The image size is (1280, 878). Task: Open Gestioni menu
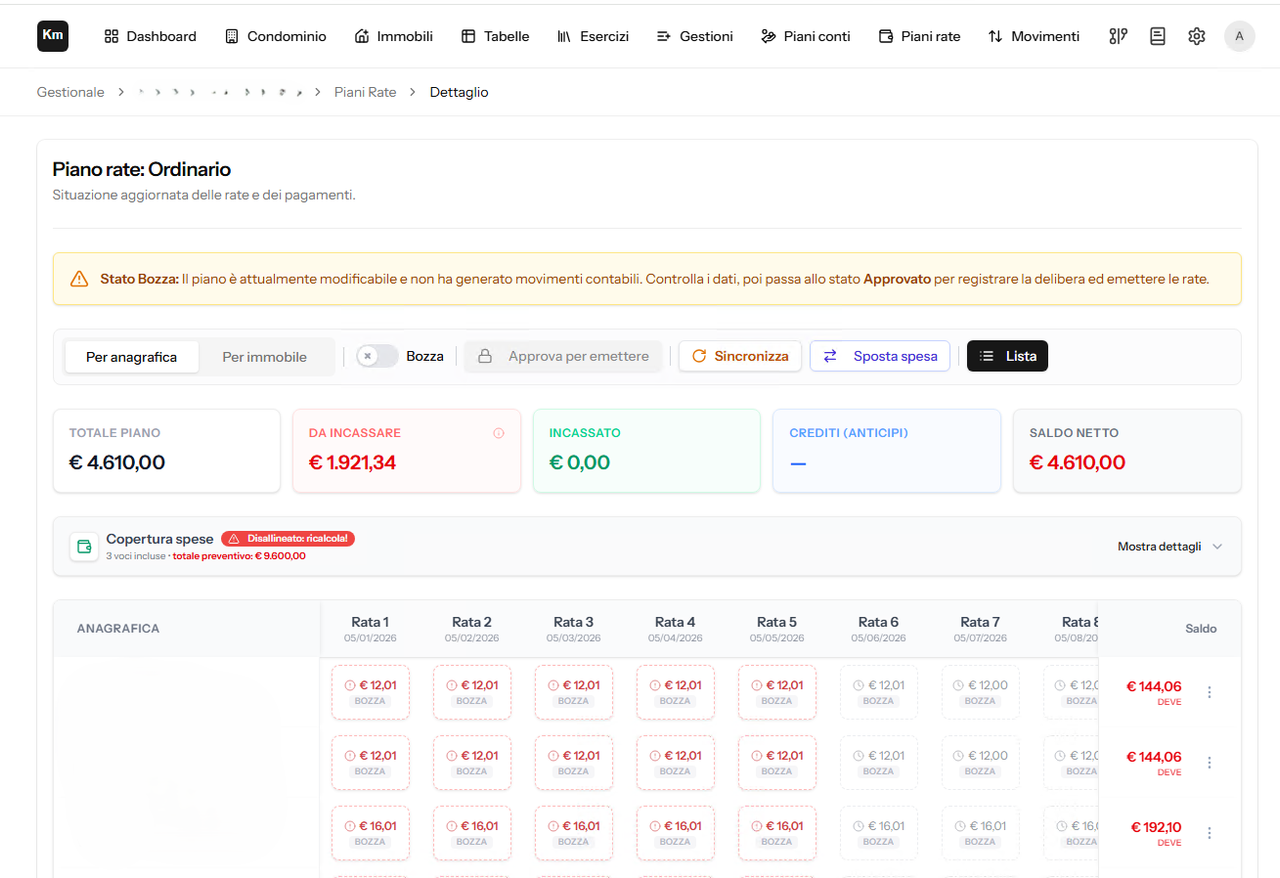695,36
